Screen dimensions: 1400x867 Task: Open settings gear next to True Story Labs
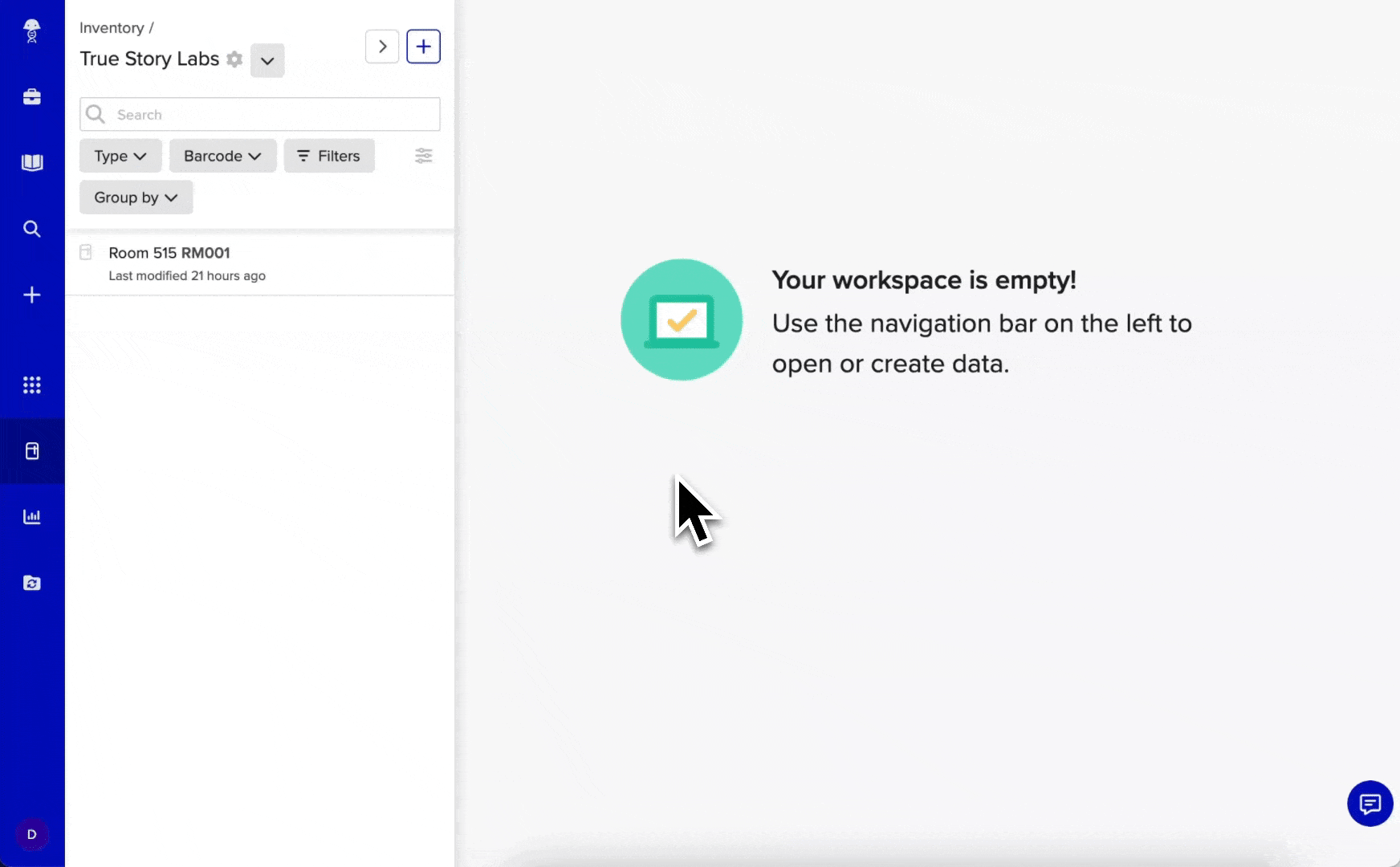pos(234,59)
